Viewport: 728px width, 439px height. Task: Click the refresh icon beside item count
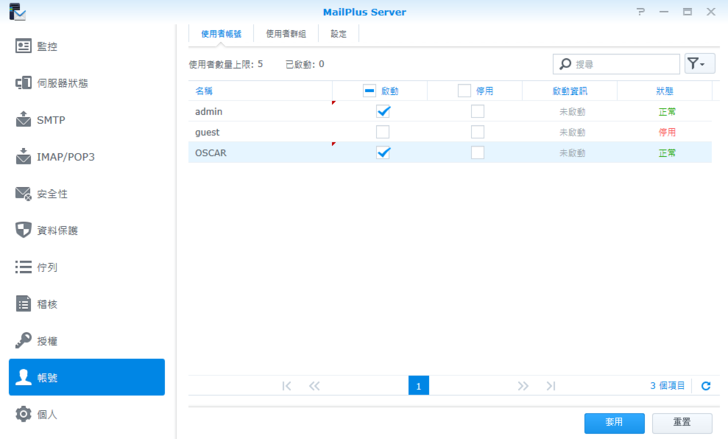click(705, 386)
